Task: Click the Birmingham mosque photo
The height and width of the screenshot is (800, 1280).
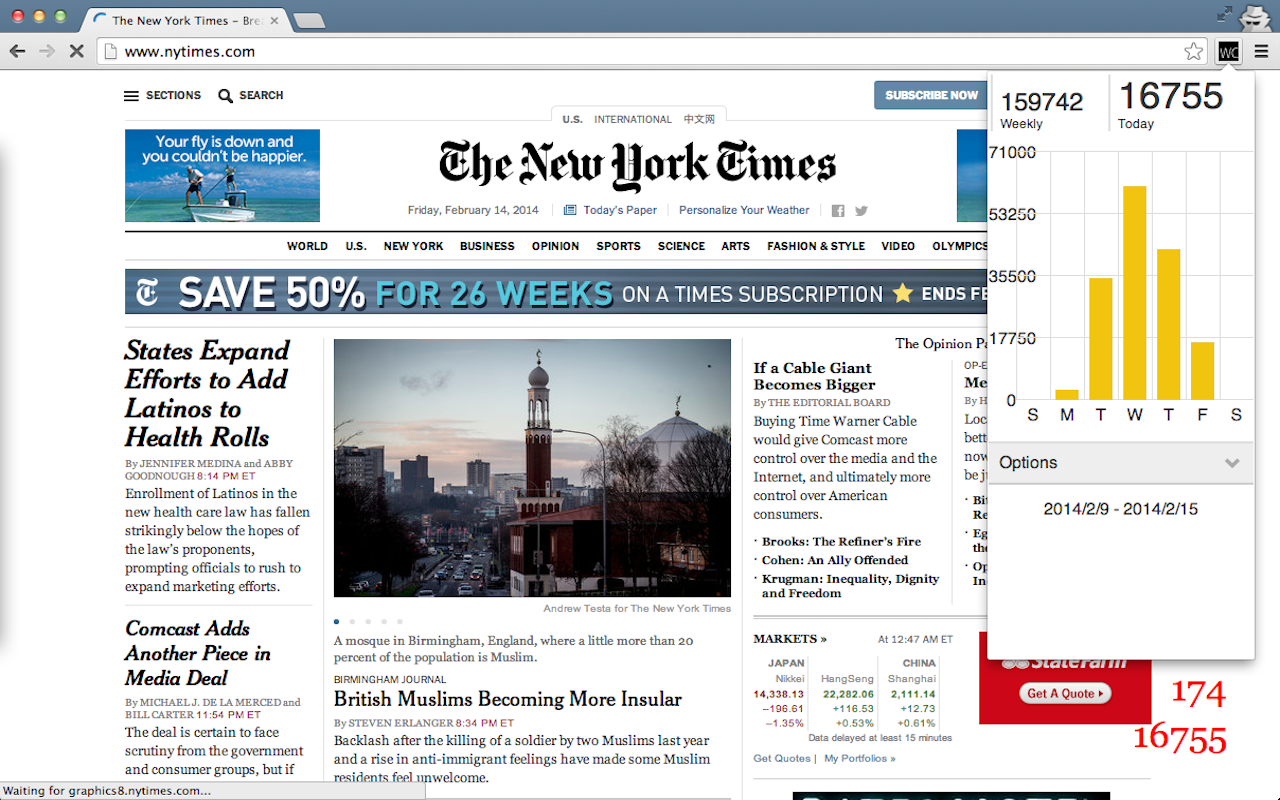Action: (x=532, y=468)
